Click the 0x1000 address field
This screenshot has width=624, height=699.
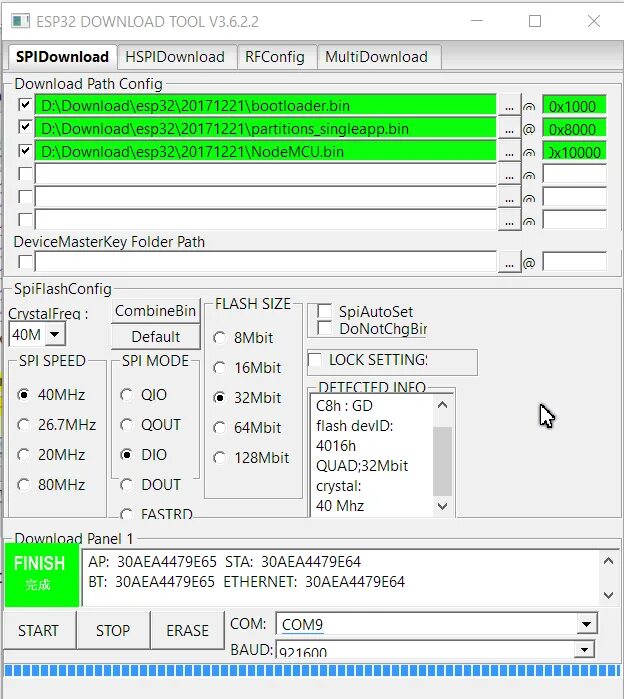574,106
